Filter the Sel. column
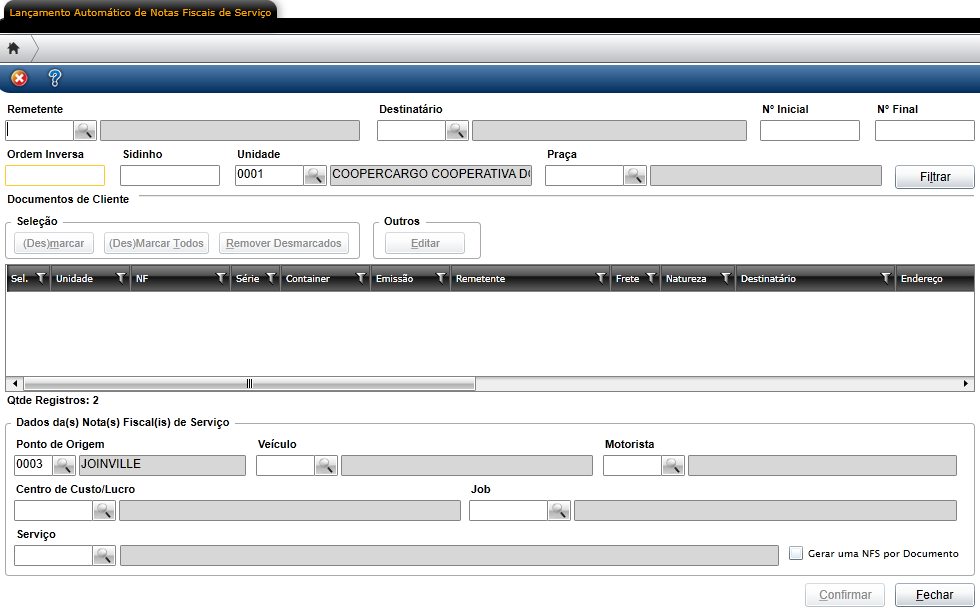The height and width of the screenshot is (610, 980). click(41, 278)
